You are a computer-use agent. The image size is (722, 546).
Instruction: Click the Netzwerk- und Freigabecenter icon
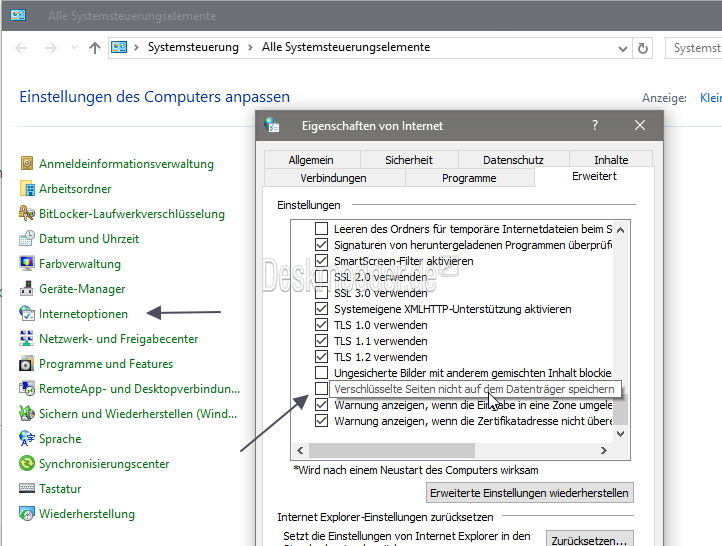[27, 338]
